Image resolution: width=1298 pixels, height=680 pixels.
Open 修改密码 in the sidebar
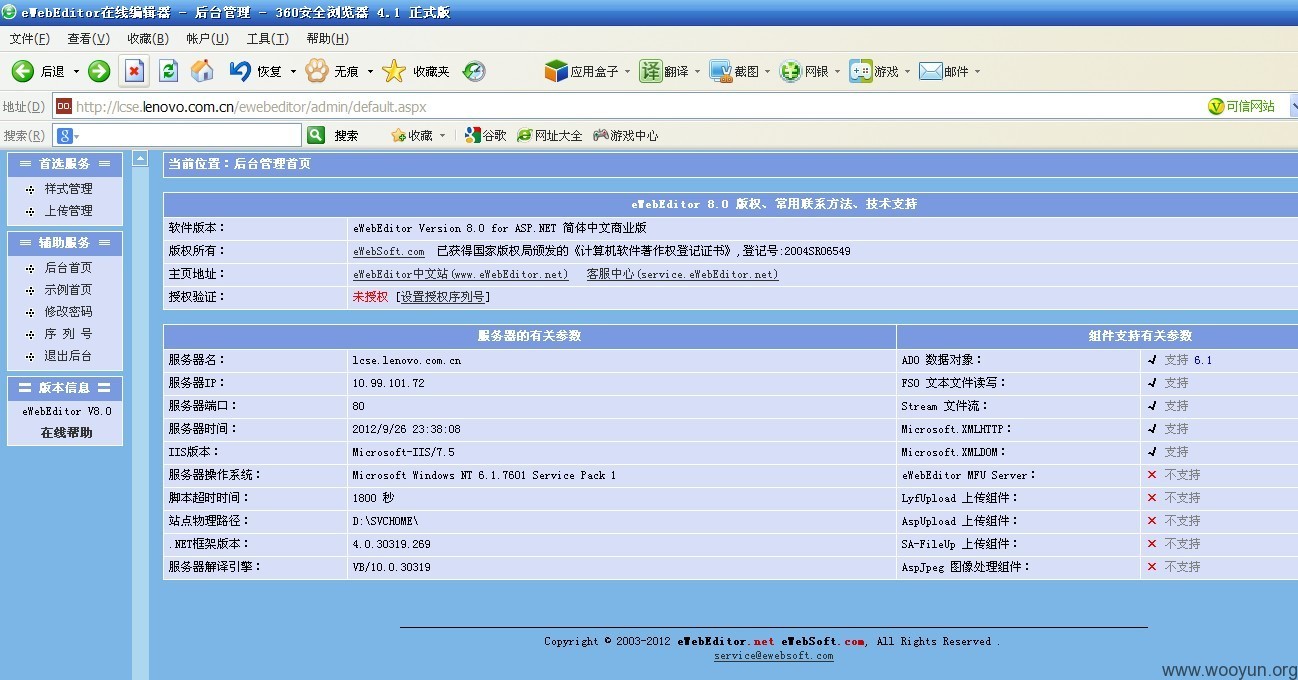click(68, 311)
